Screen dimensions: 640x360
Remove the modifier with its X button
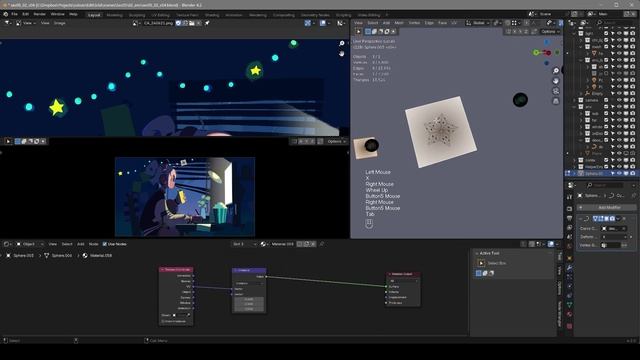click(624, 219)
